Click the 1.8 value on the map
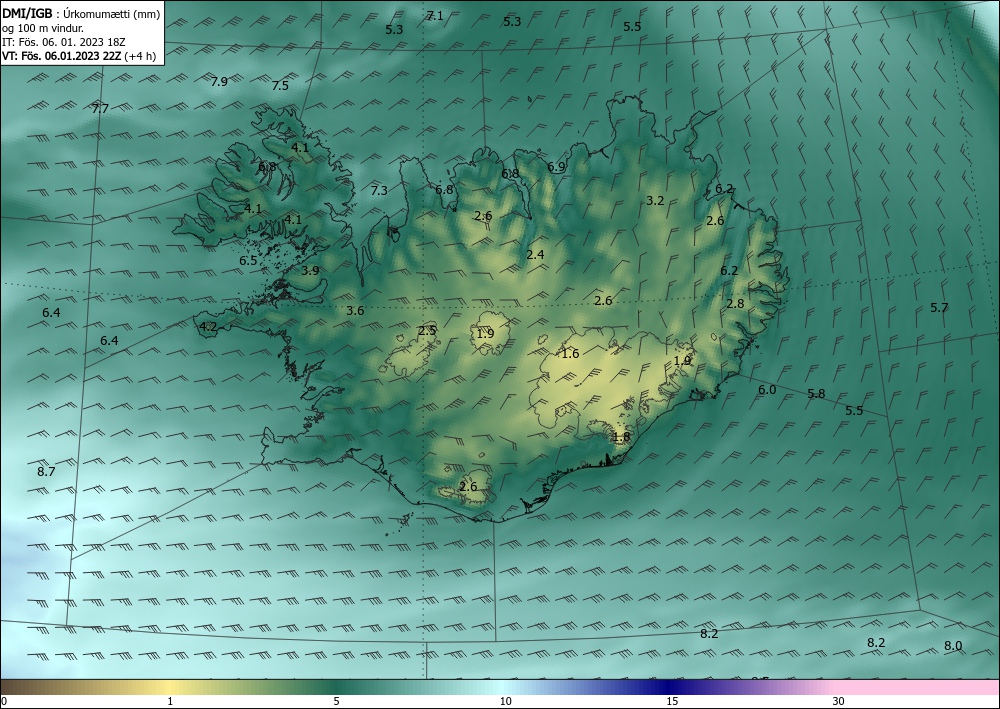Viewport: 1000px width, 709px height. click(621, 437)
